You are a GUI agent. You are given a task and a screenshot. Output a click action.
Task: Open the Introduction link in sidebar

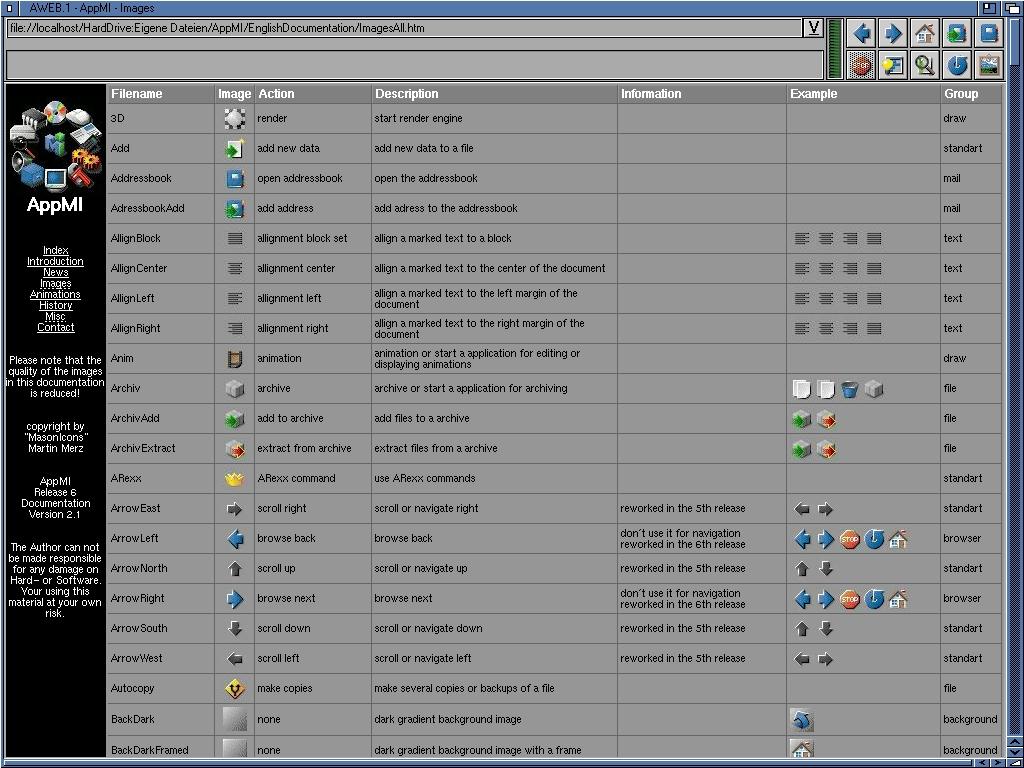pyautogui.click(x=55, y=262)
